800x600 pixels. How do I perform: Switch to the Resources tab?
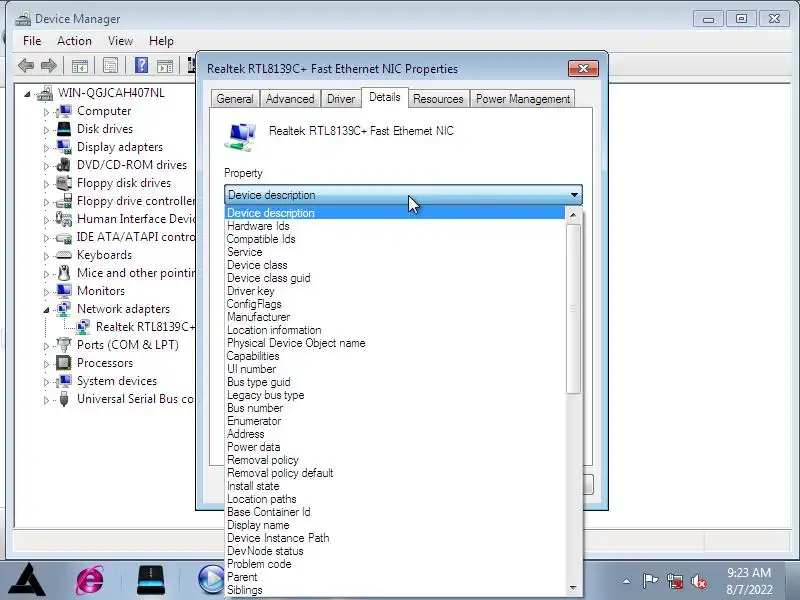pos(438,98)
